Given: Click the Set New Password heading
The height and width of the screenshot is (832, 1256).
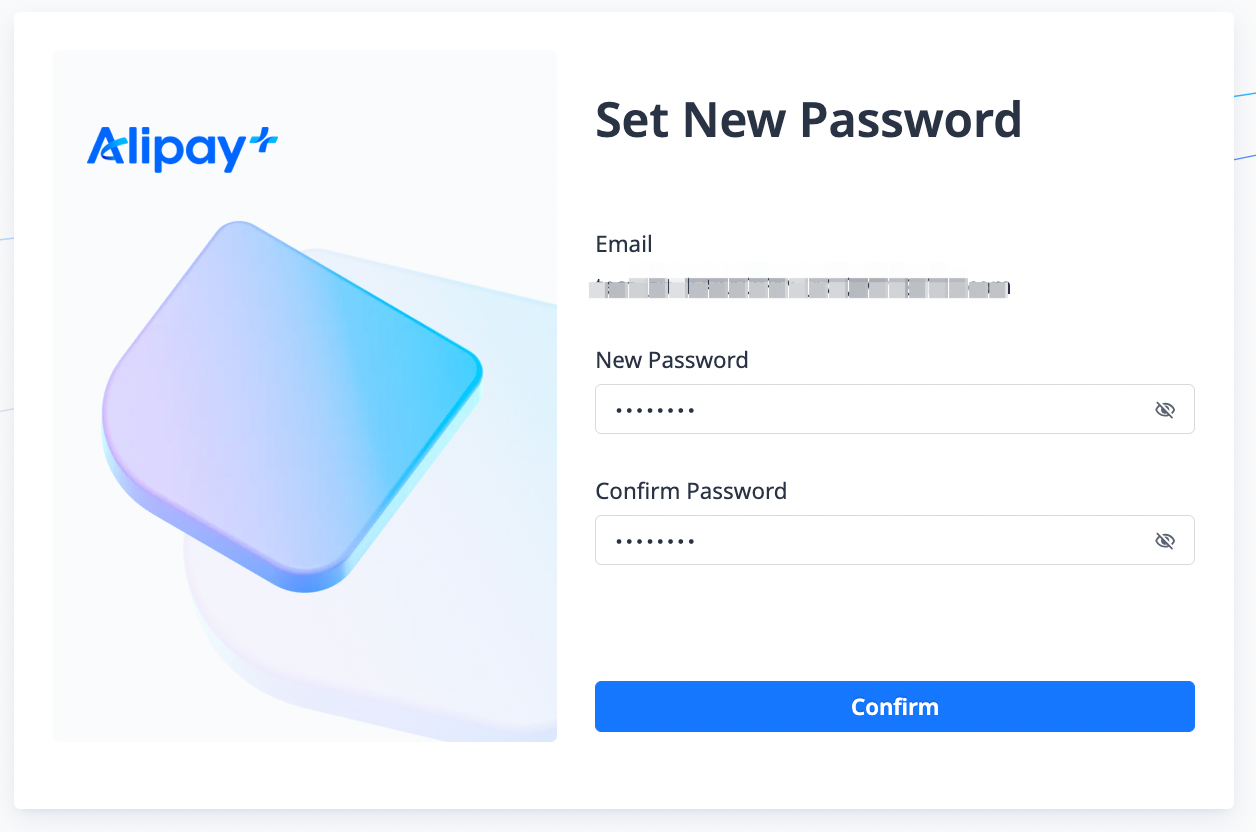Looking at the screenshot, I should [x=808, y=120].
